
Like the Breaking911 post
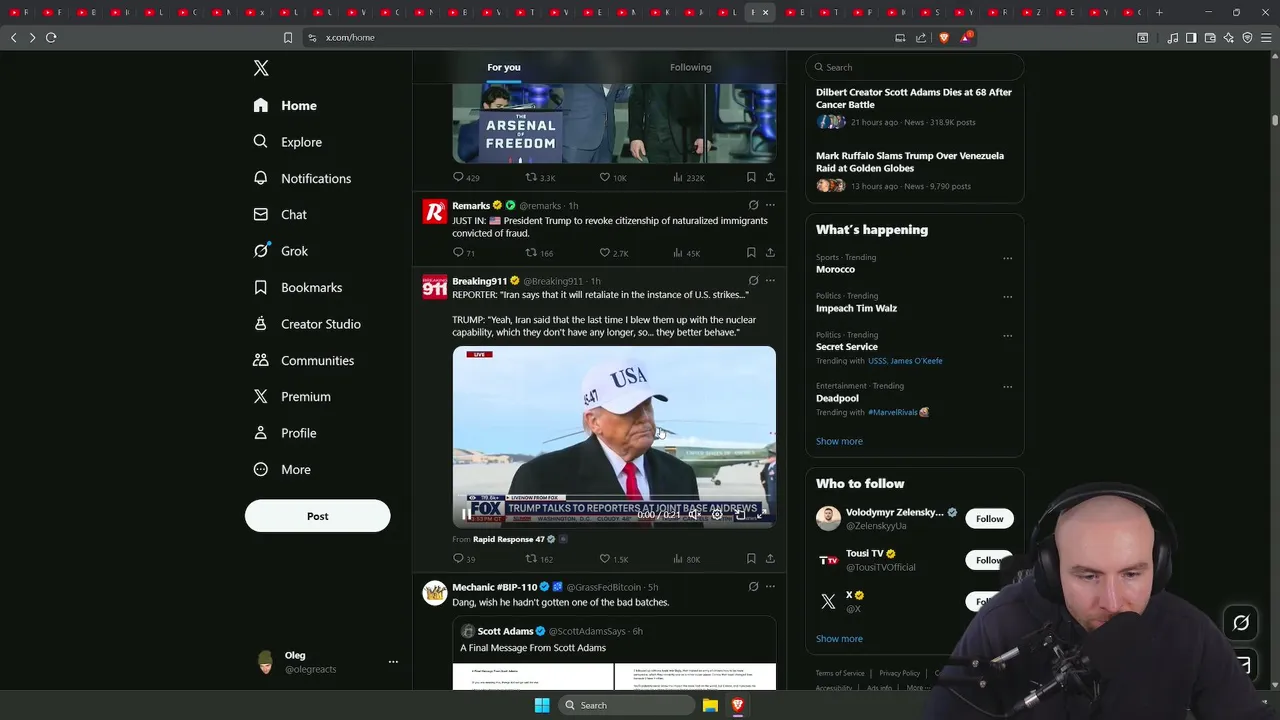pos(613,559)
